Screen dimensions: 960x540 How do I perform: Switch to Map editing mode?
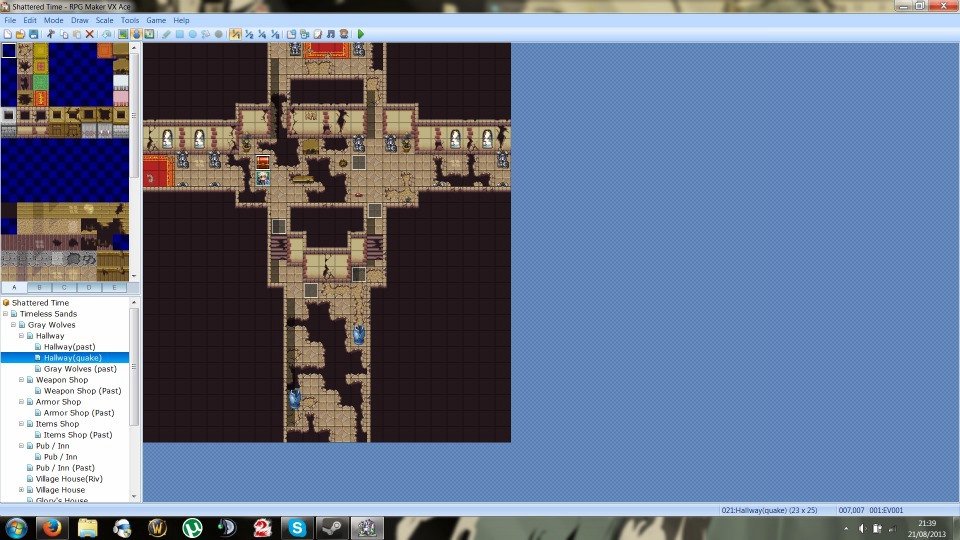[122, 34]
